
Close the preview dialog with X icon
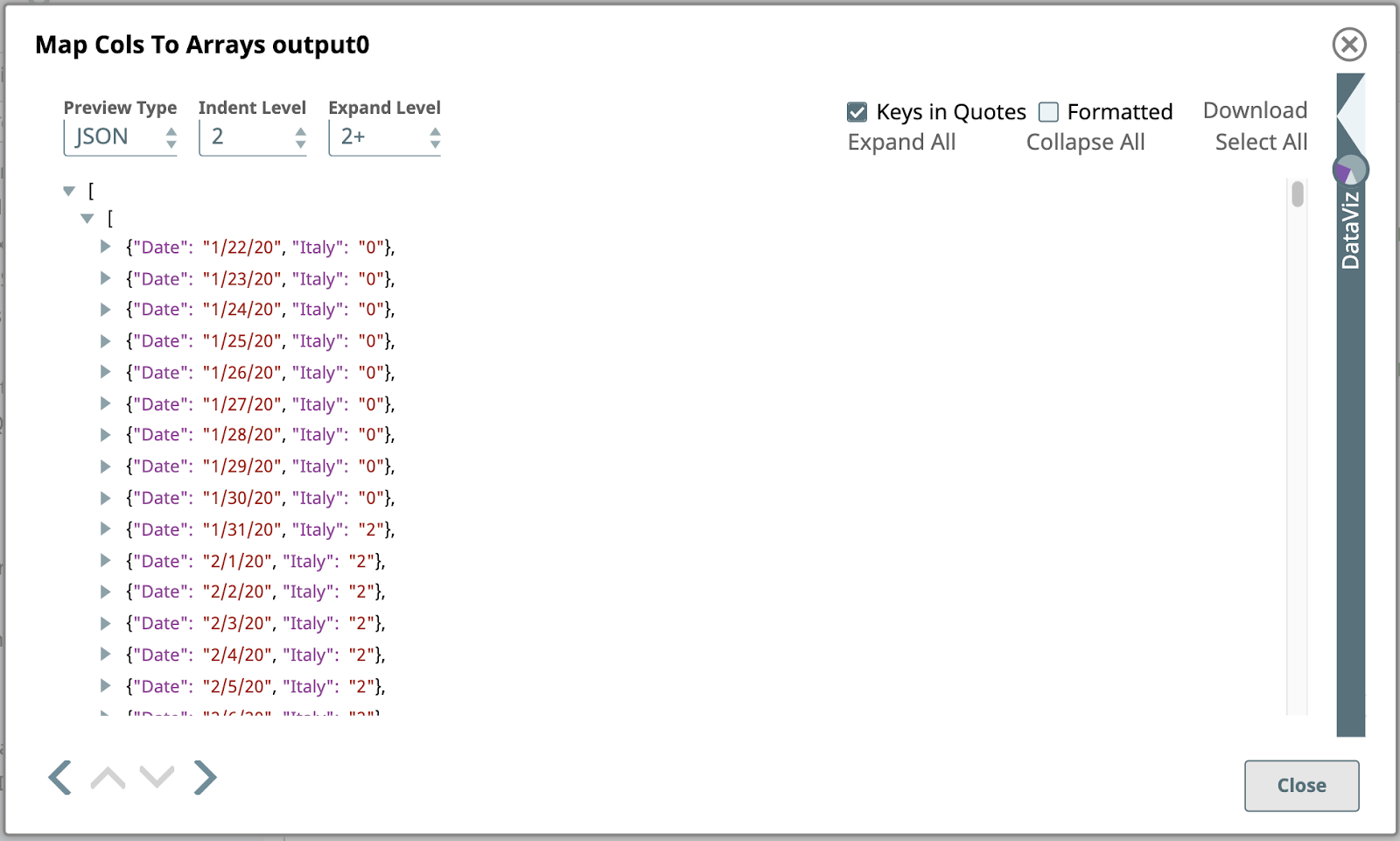click(x=1349, y=44)
